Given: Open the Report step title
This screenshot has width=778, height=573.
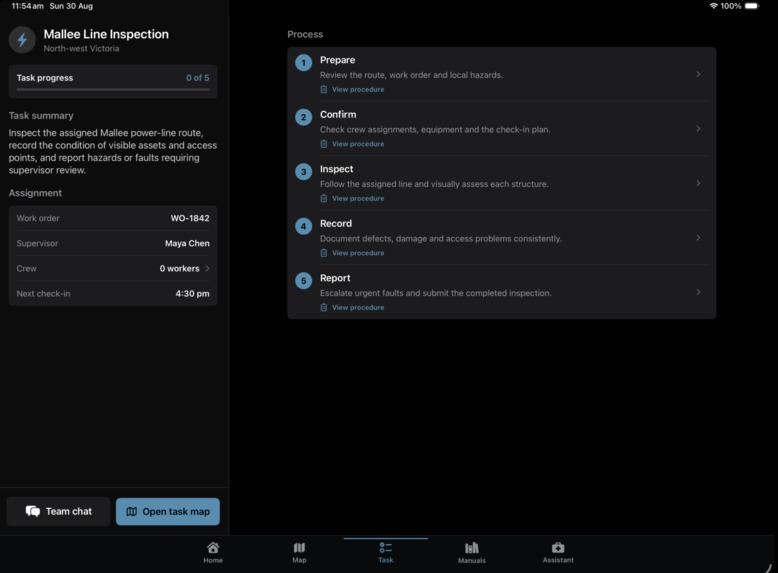Looking at the screenshot, I should pyautogui.click(x=335, y=278).
